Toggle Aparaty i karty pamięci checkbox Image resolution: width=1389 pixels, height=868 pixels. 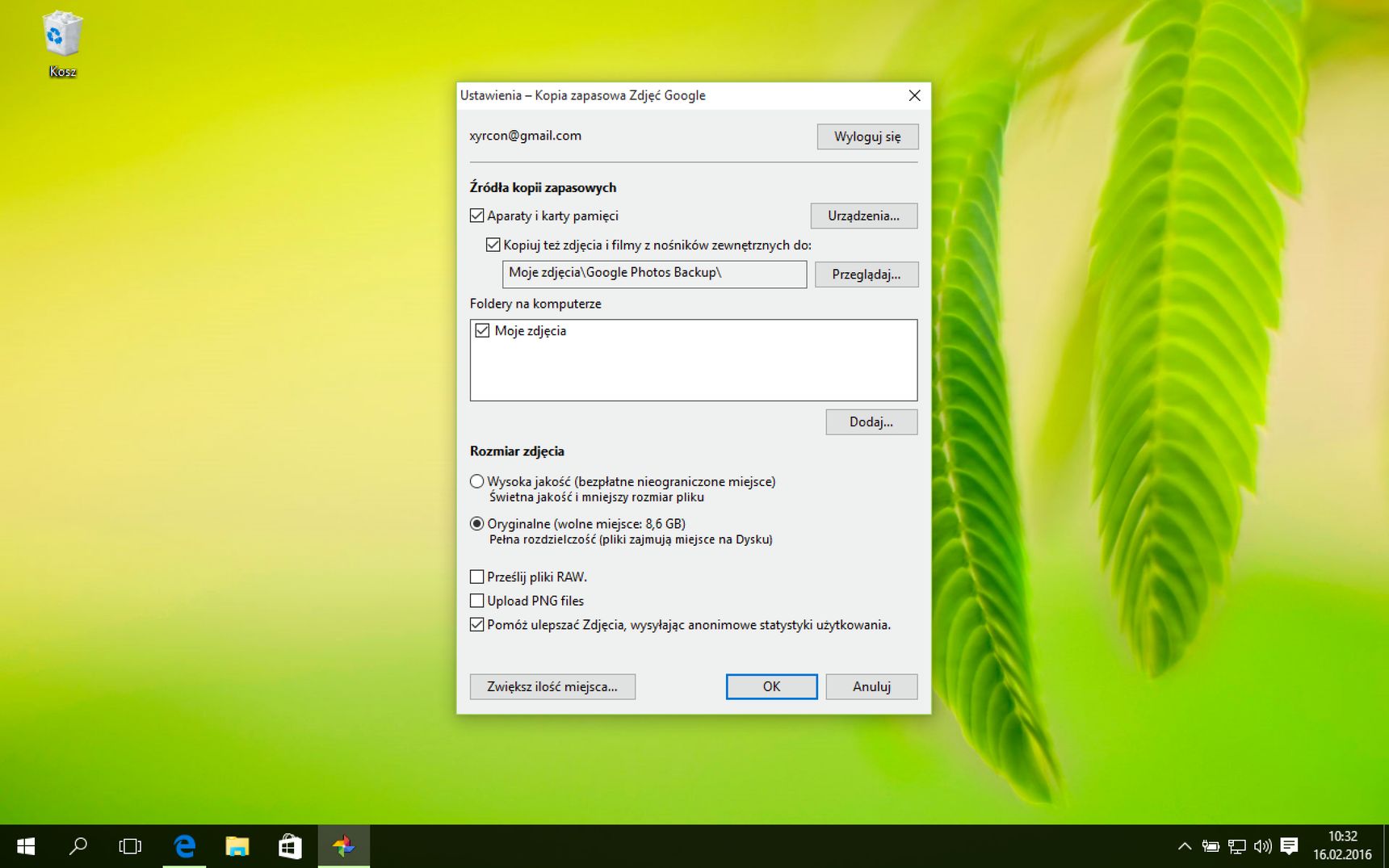(477, 216)
